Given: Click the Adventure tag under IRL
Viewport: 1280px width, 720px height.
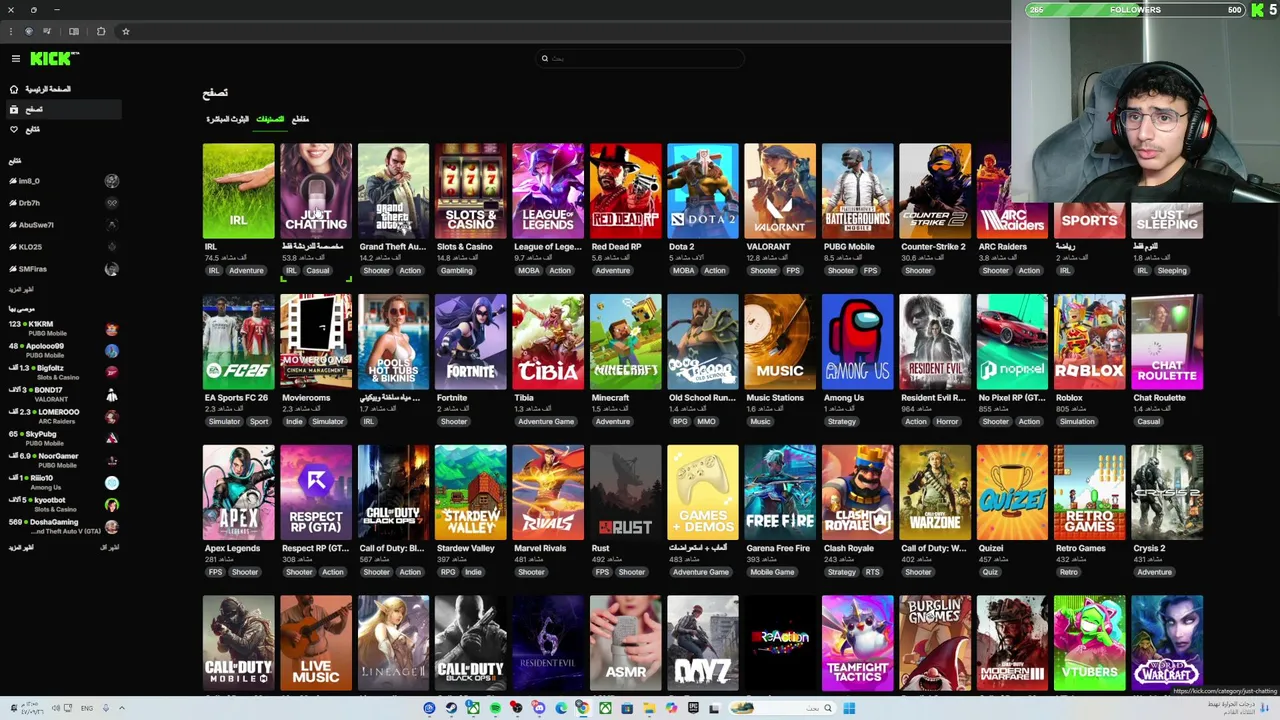Looking at the screenshot, I should [x=246, y=271].
